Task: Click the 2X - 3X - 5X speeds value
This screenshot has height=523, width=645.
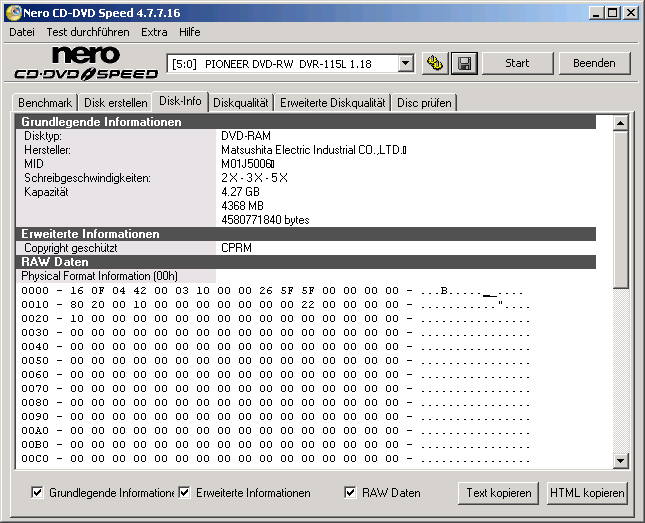Action: (254, 178)
